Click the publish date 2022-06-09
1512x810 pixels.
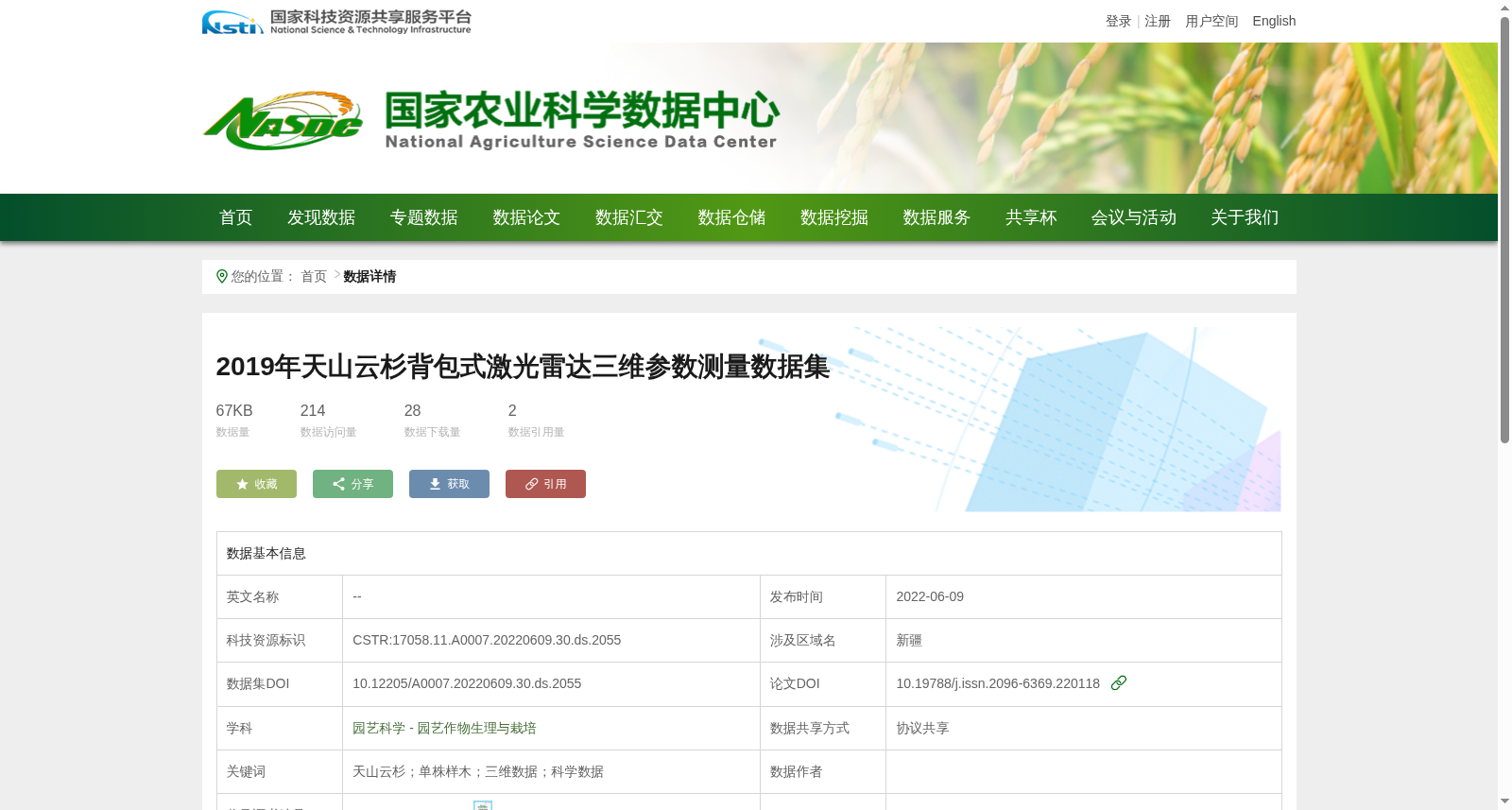(x=930, y=596)
